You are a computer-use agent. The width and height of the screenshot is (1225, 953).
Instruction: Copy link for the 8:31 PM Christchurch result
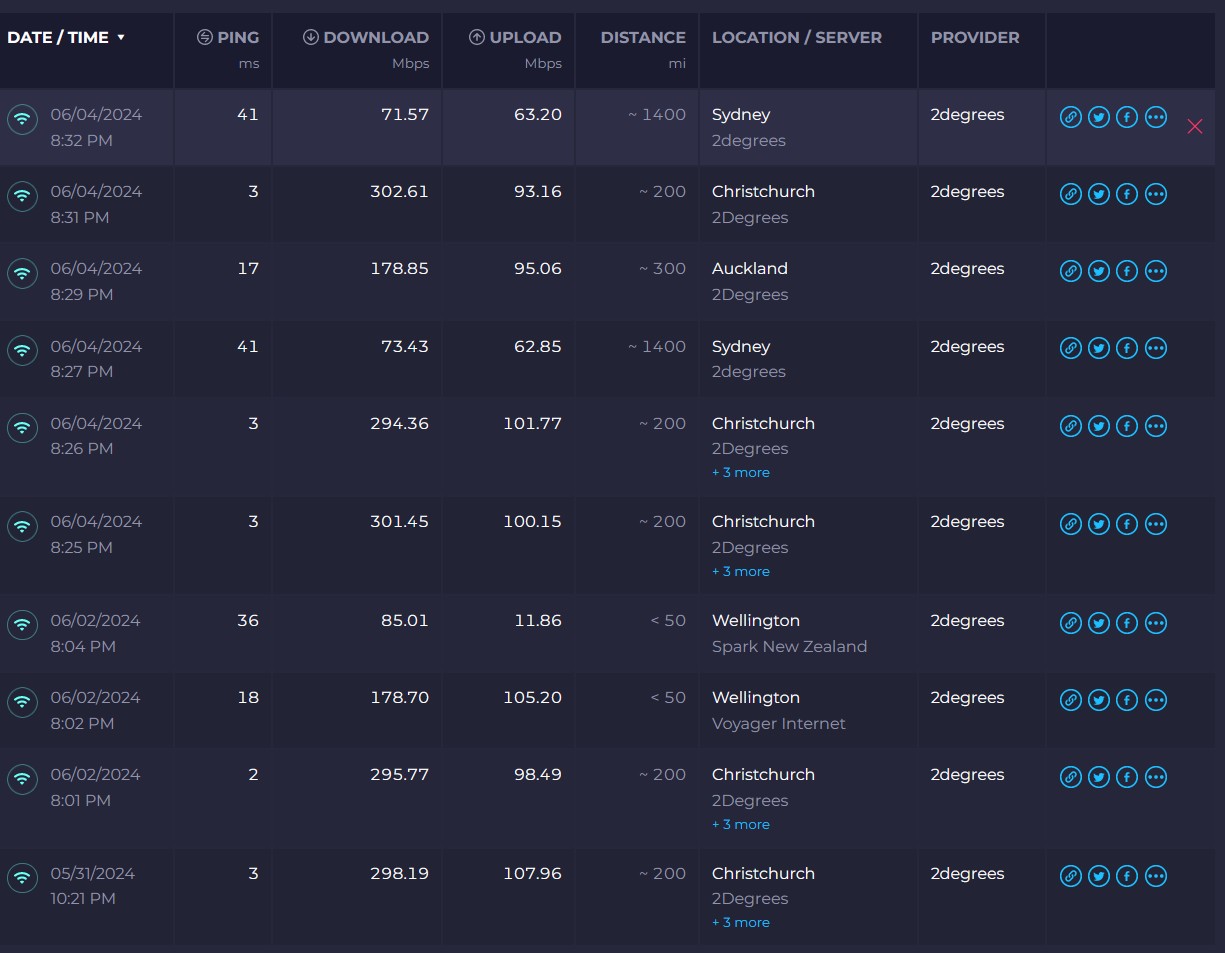pyautogui.click(x=1070, y=194)
